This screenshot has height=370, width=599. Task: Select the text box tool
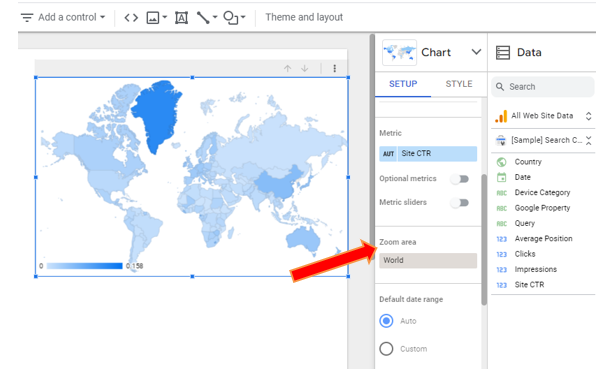181,18
